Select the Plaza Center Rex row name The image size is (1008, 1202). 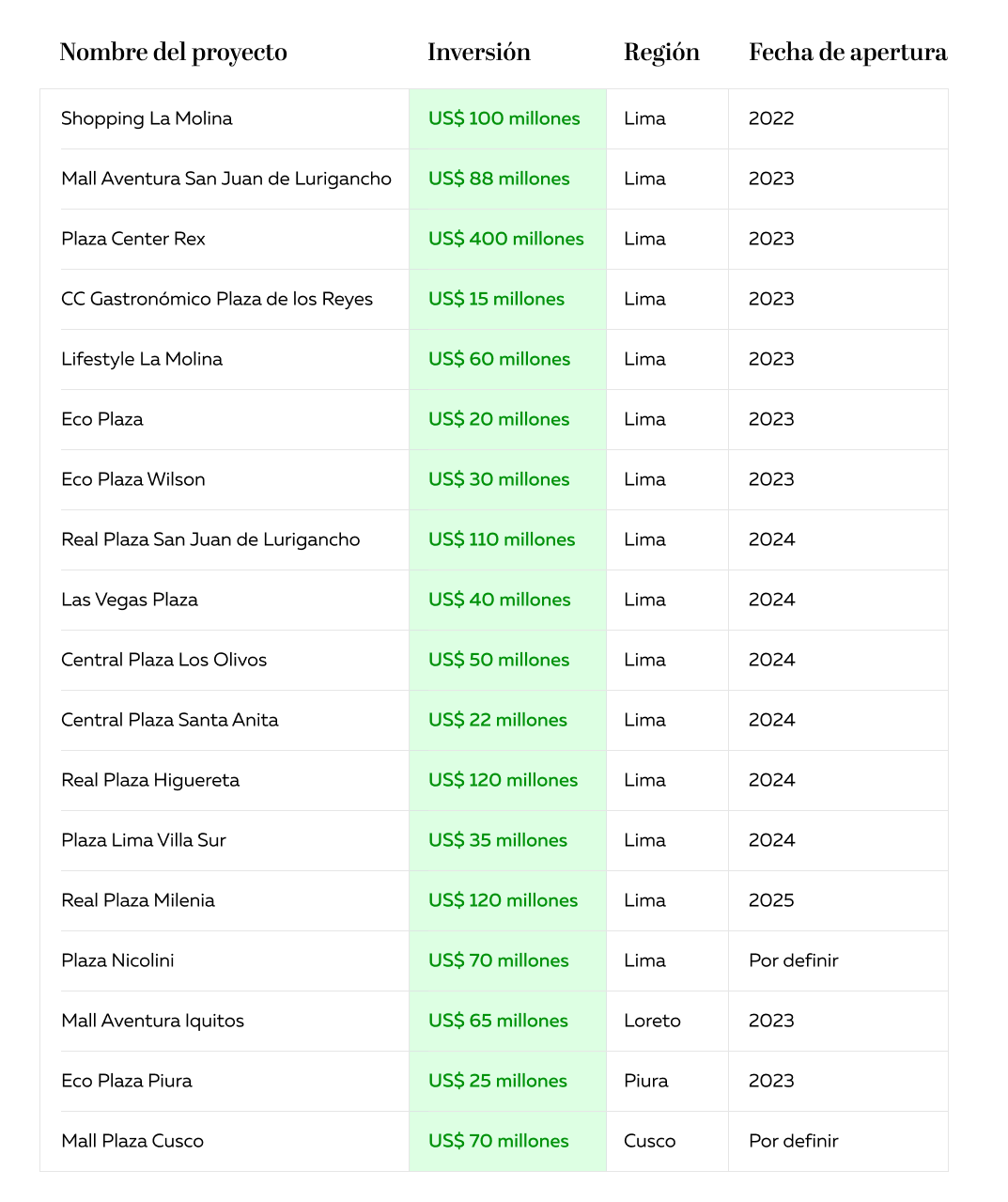tap(132, 239)
